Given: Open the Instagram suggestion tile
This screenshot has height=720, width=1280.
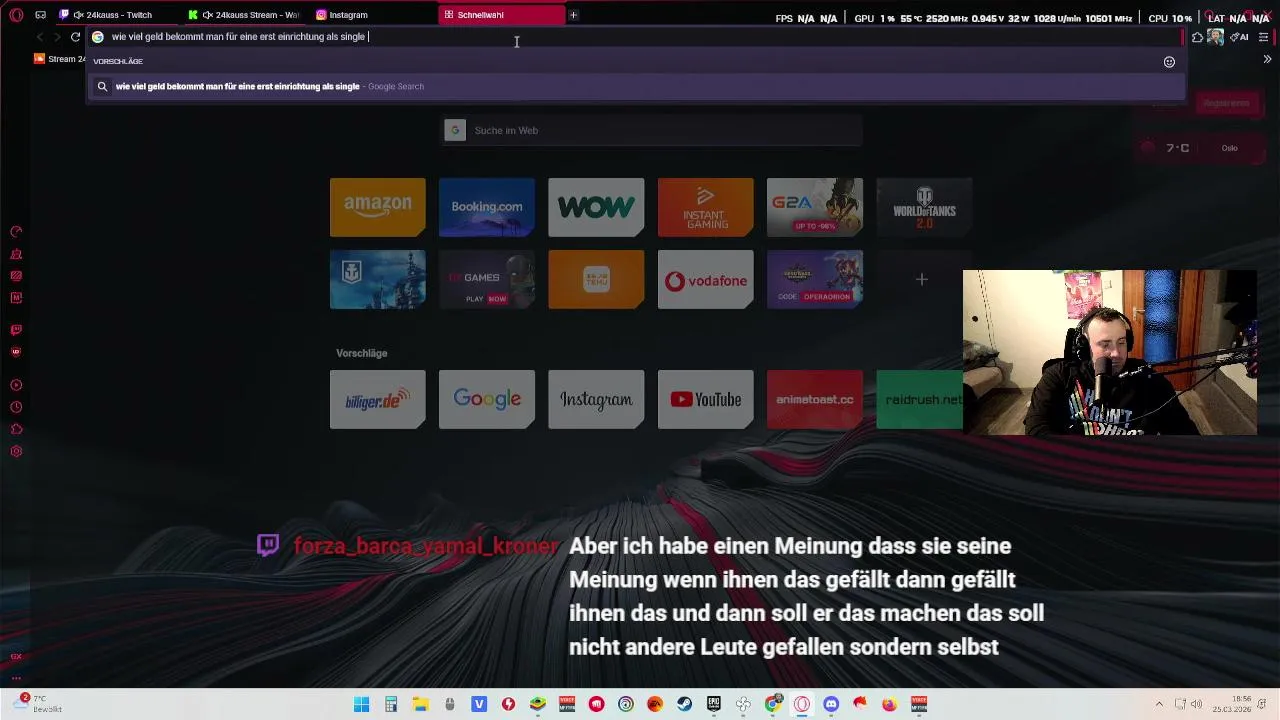Looking at the screenshot, I should (596, 399).
